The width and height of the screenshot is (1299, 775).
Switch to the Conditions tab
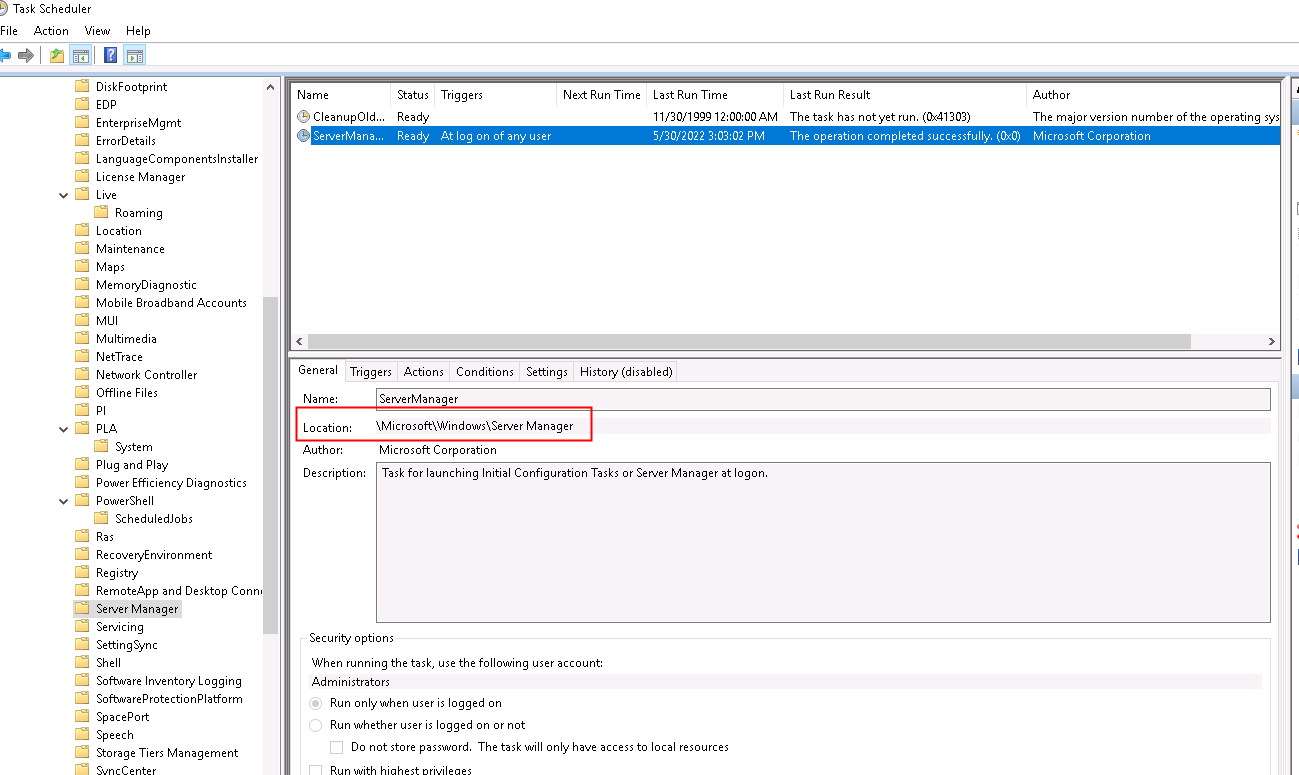pos(485,372)
